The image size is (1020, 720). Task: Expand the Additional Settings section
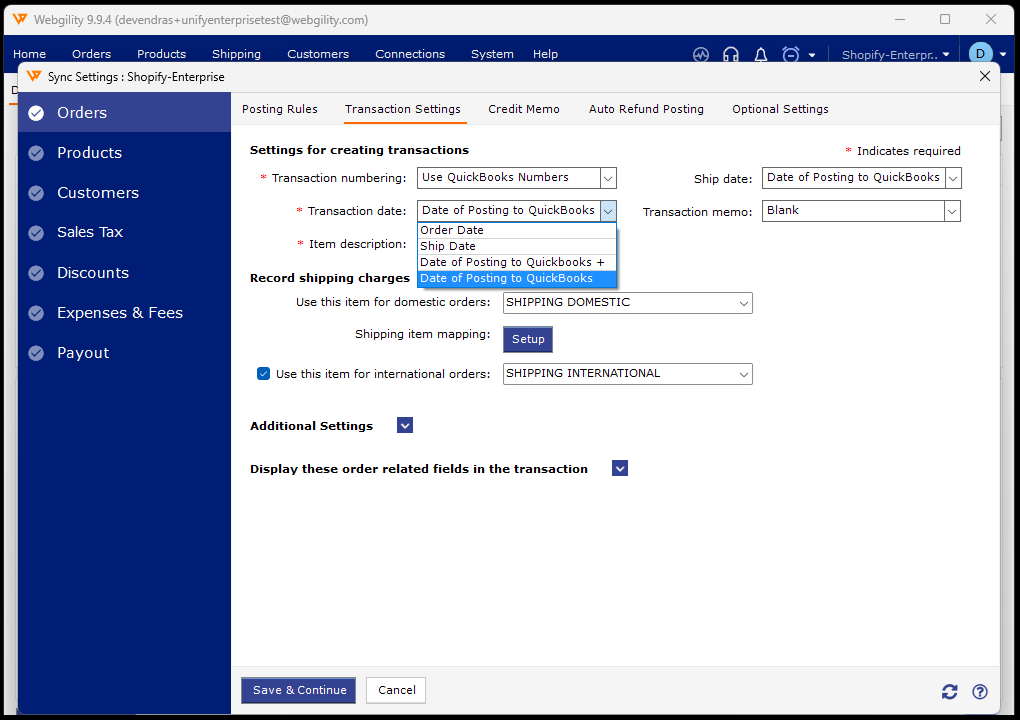coord(405,426)
